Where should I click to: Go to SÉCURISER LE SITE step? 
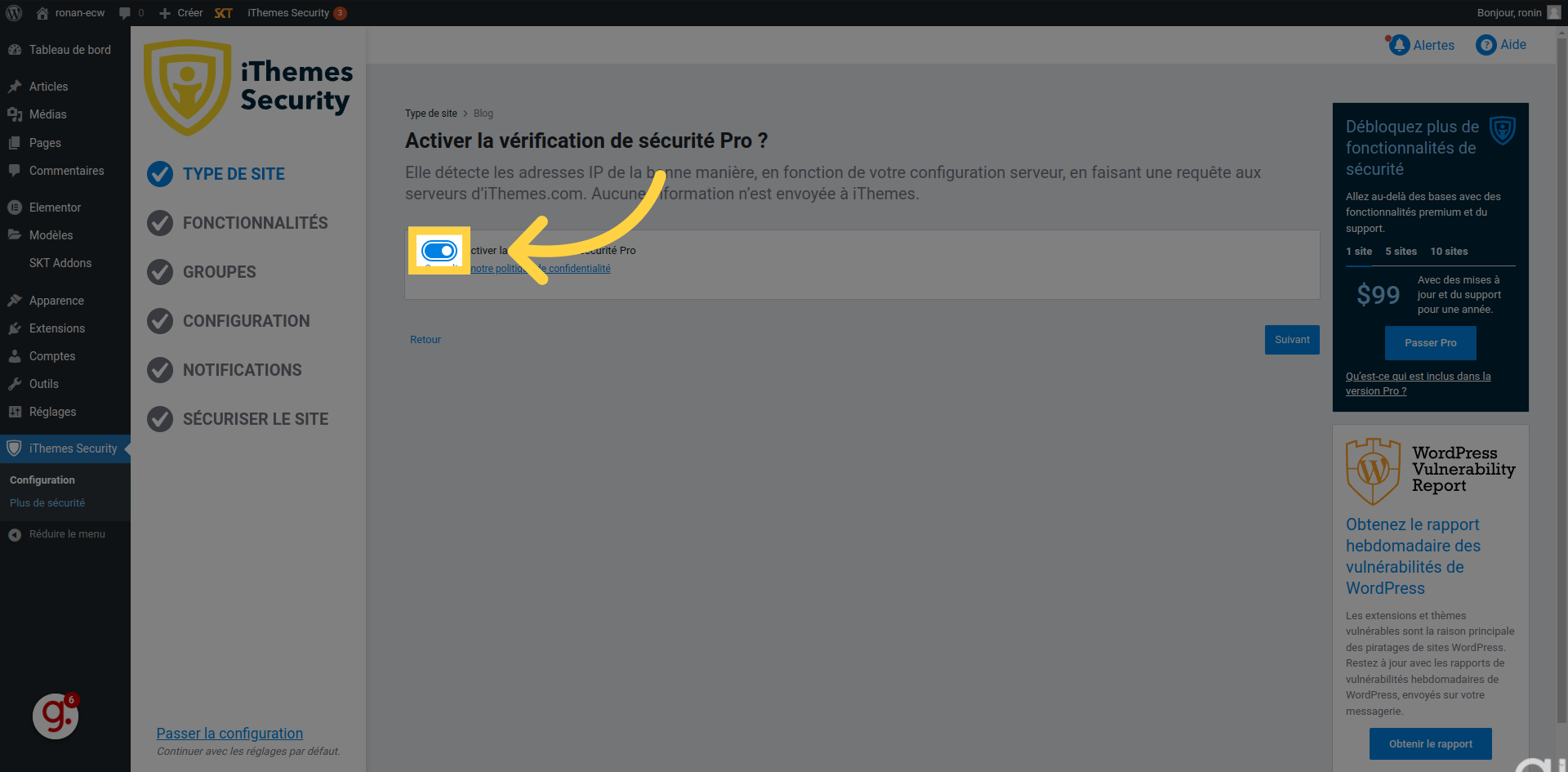pyautogui.click(x=238, y=419)
